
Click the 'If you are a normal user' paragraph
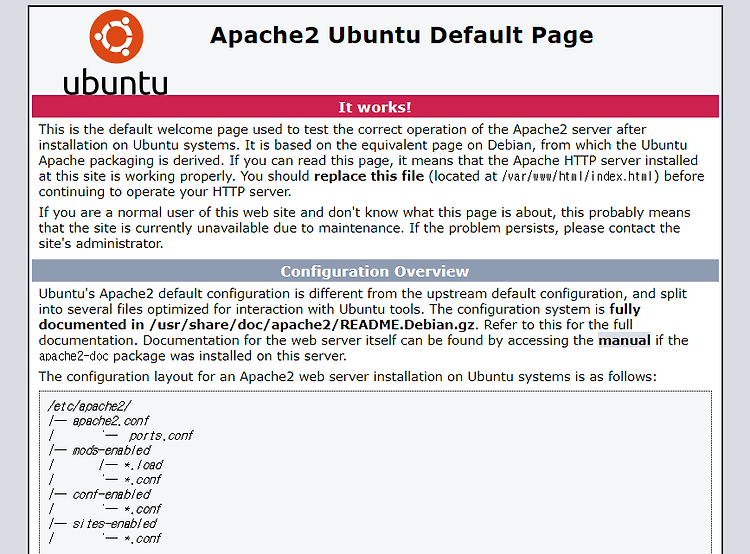(364, 228)
